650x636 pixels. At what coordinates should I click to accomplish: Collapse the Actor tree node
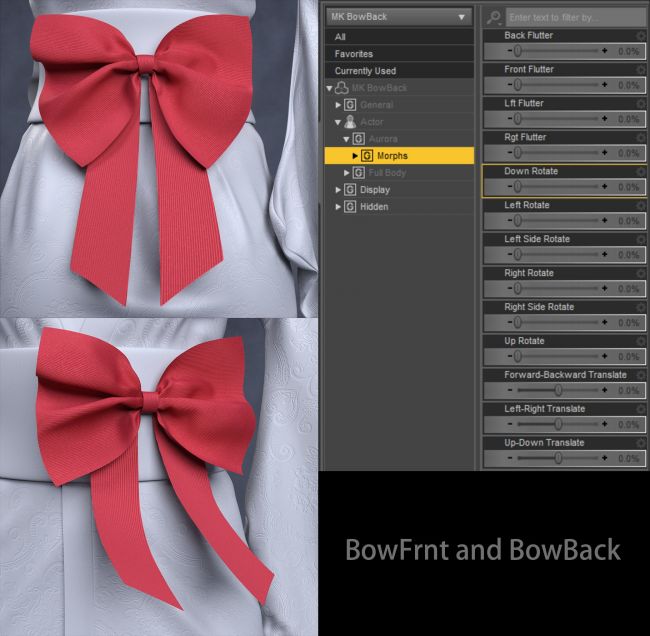point(338,122)
